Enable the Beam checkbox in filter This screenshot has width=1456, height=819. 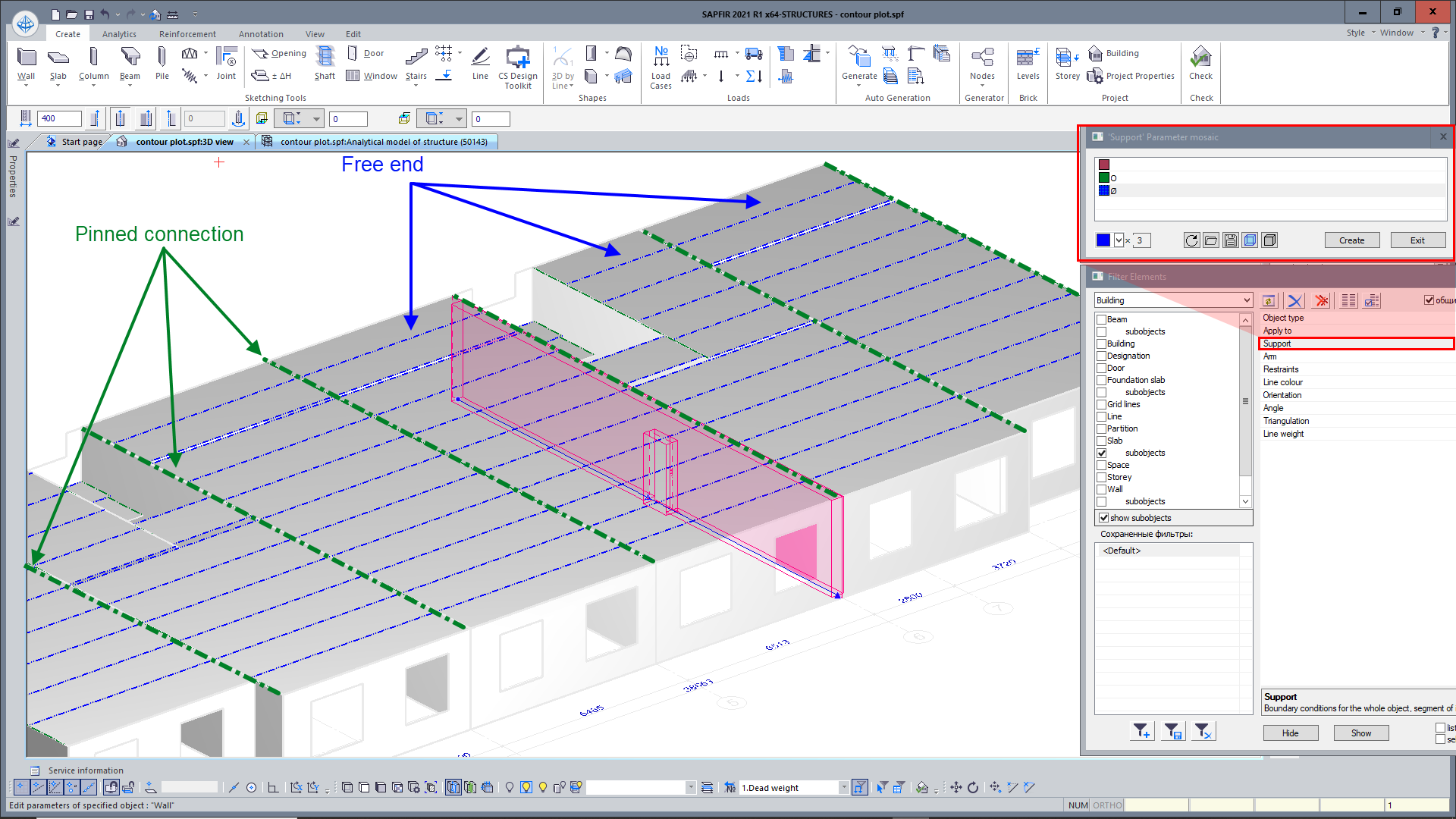click(x=1102, y=320)
